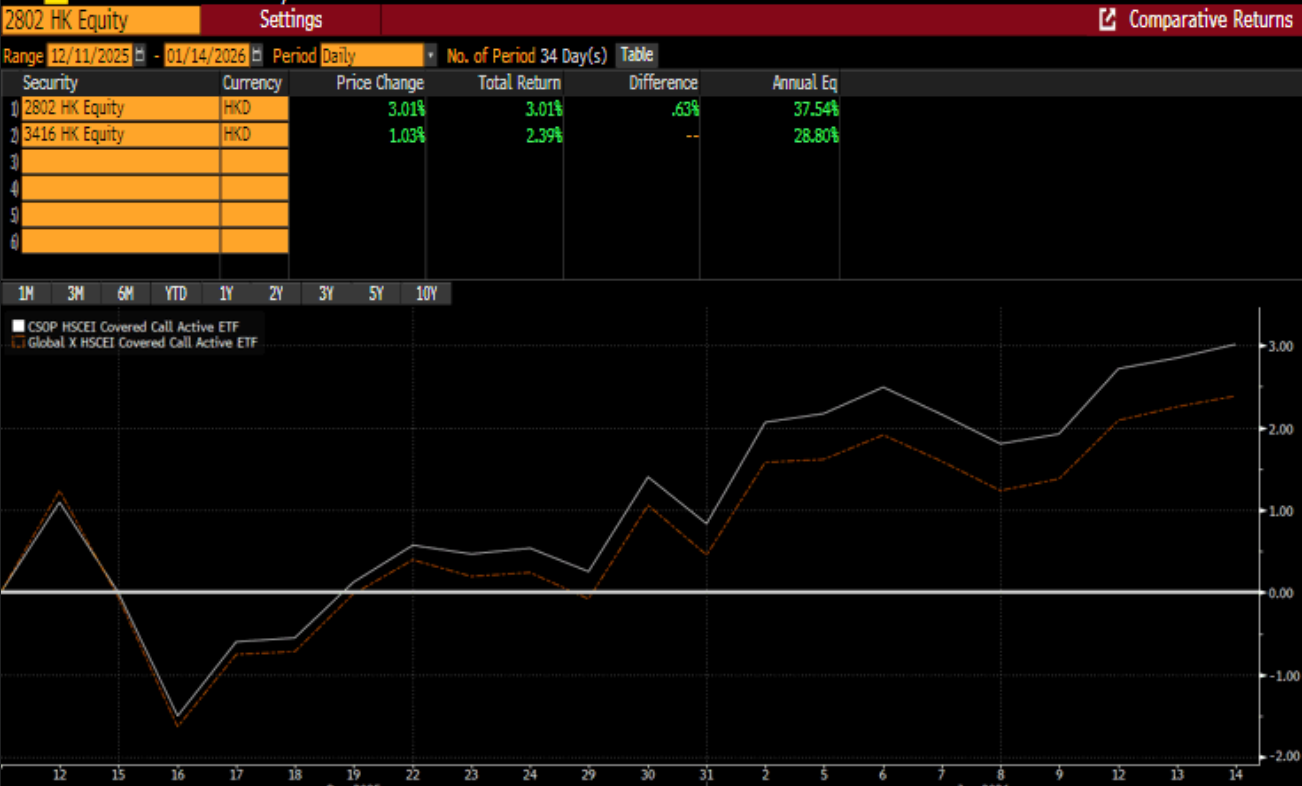This screenshot has width=1302, height=786.
Task: Click white CSOP HSCEI legend swatch
Action: point(17,326)
